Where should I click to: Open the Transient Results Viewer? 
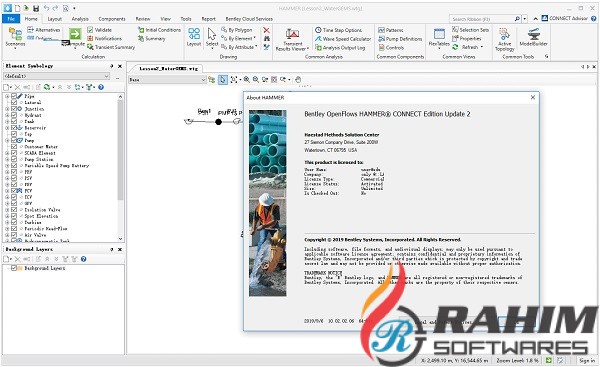[292, 39]
